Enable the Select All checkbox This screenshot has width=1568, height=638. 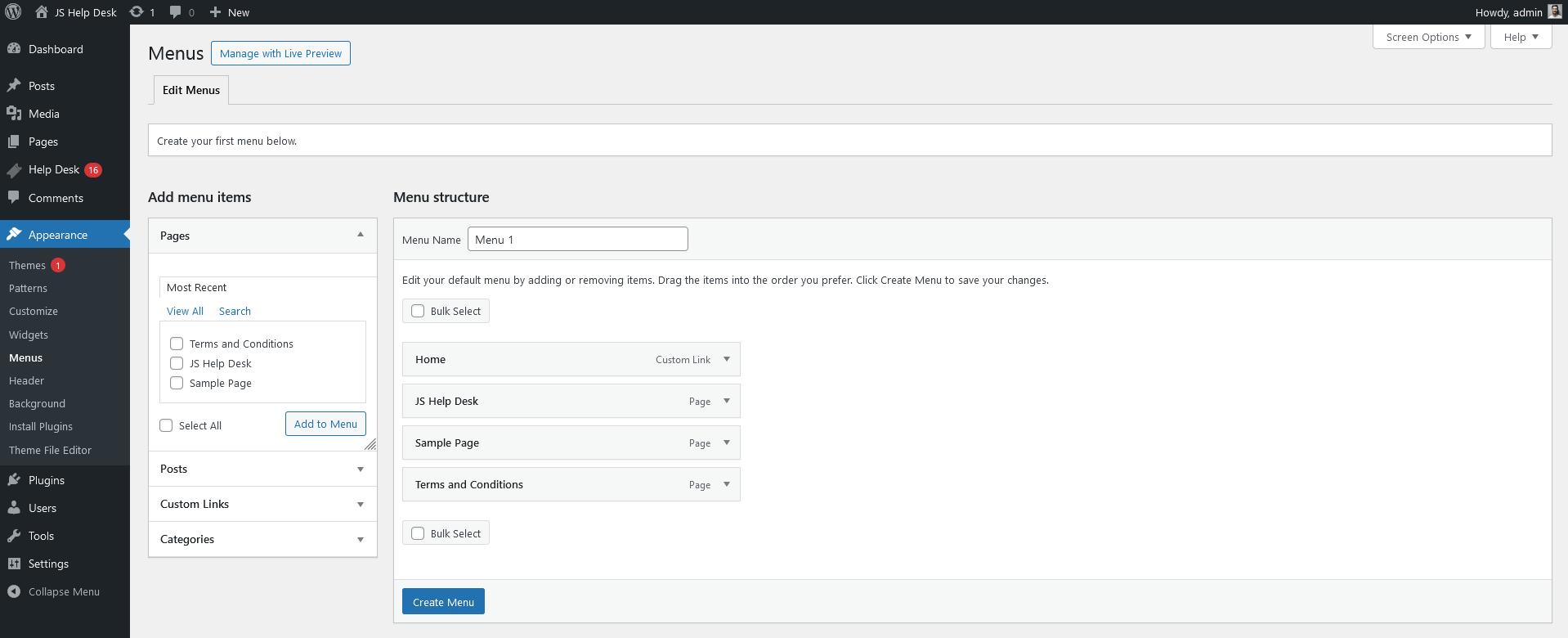click(x=166, y=425)
